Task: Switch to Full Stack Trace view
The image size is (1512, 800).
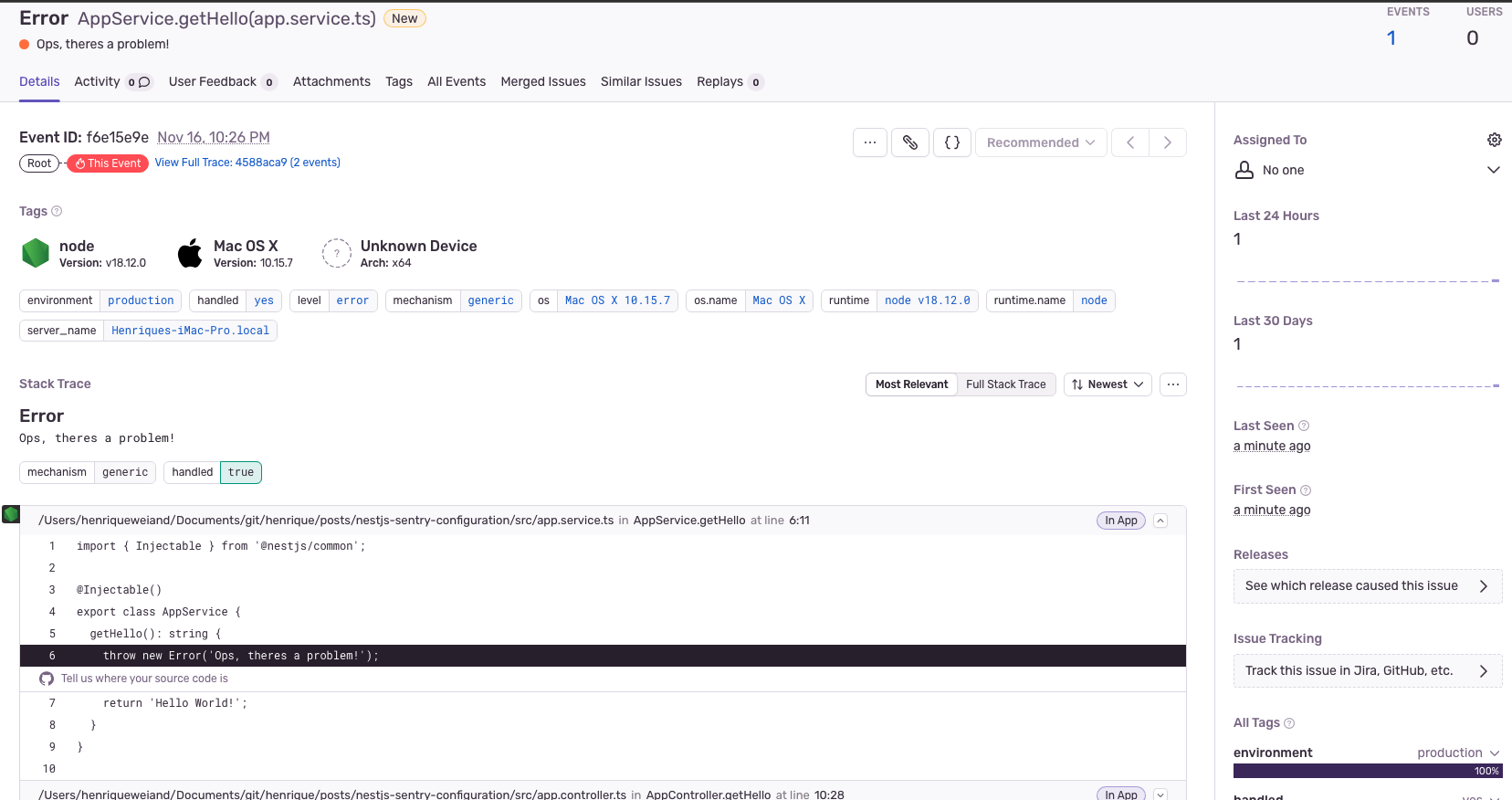Action: 1006,384
